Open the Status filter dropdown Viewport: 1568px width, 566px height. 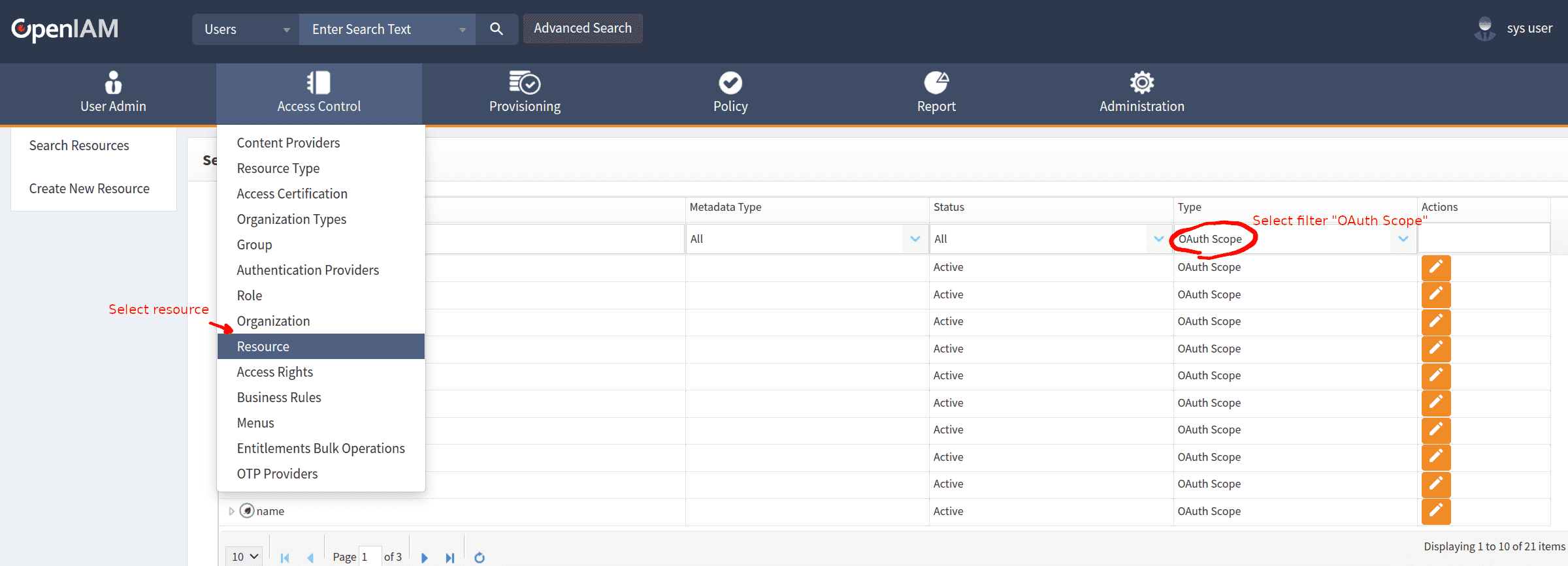coord(1158,239)
